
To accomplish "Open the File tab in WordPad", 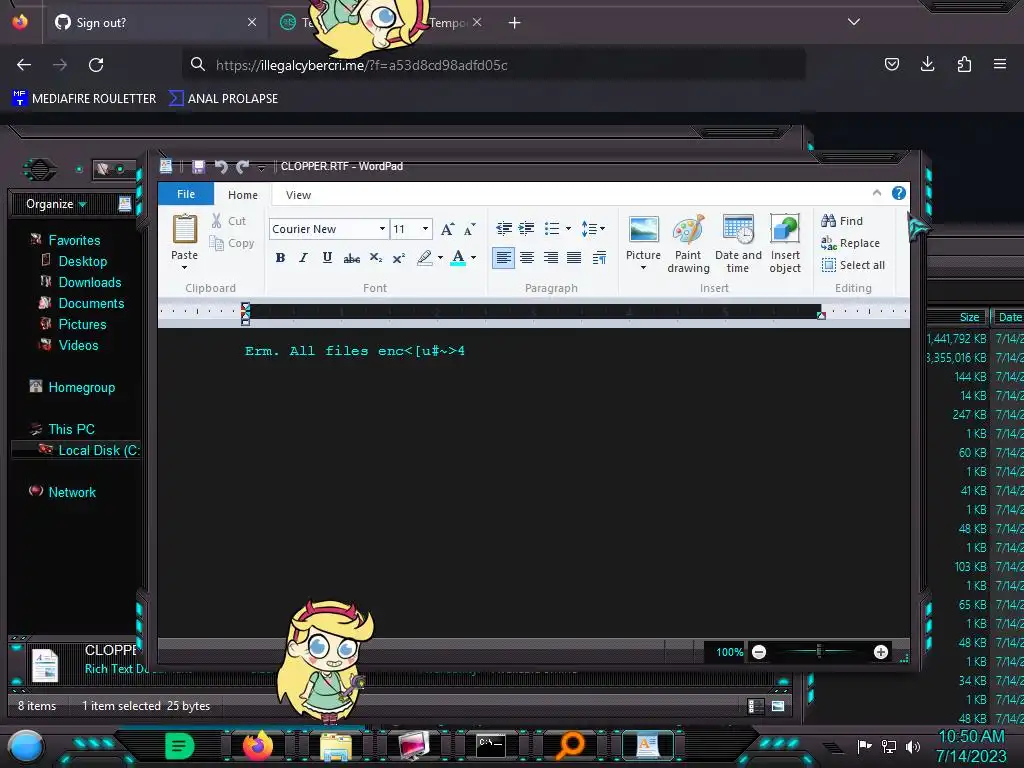I will [x=186, y=194].
